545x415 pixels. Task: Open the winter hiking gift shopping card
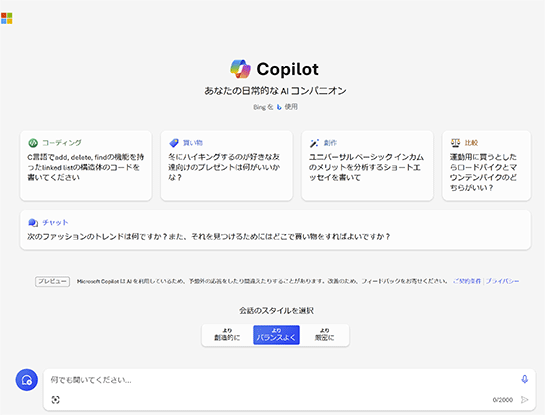tap(227, 165)
